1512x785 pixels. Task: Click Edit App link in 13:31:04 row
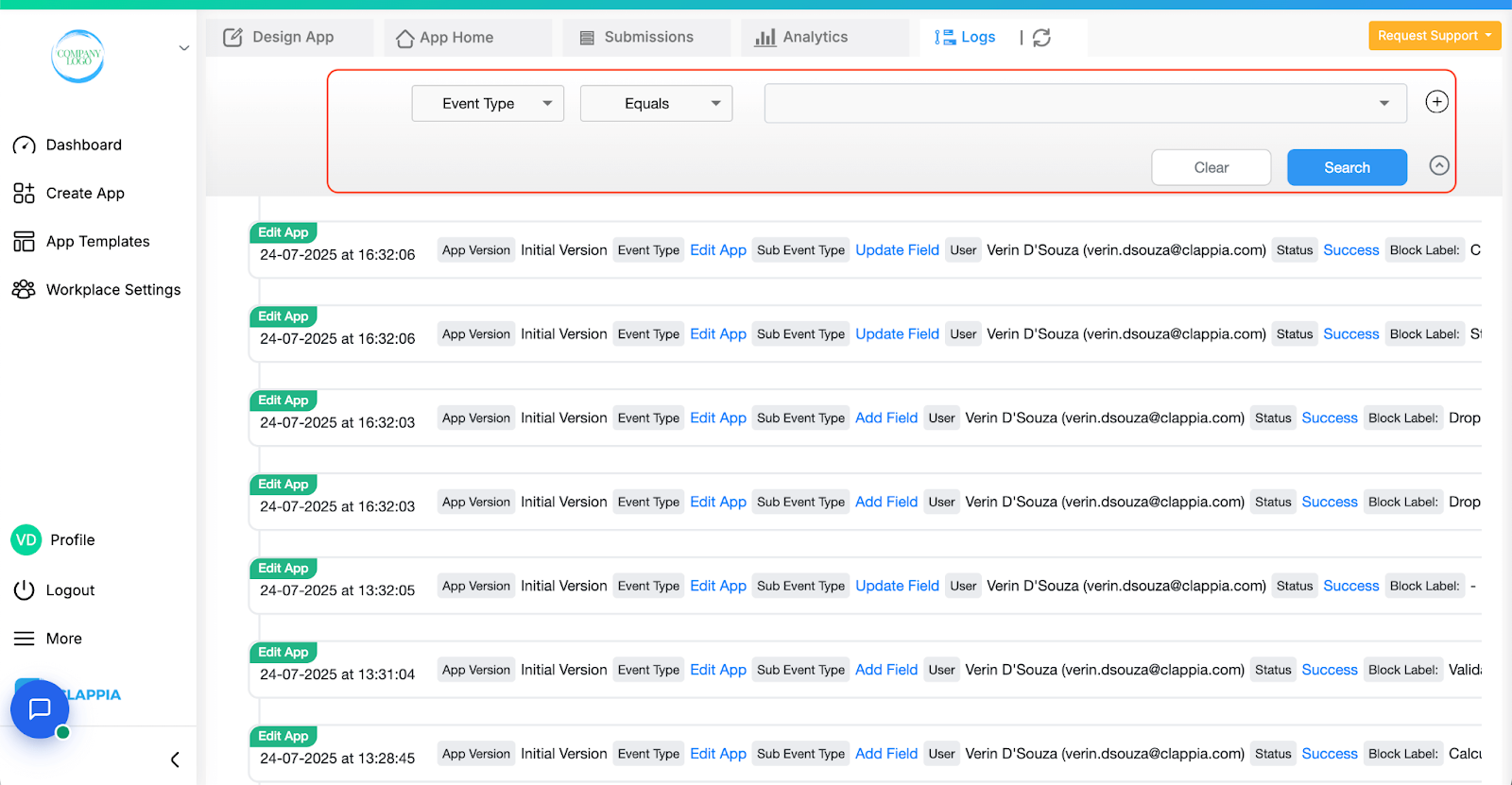(x=718, y=670)
